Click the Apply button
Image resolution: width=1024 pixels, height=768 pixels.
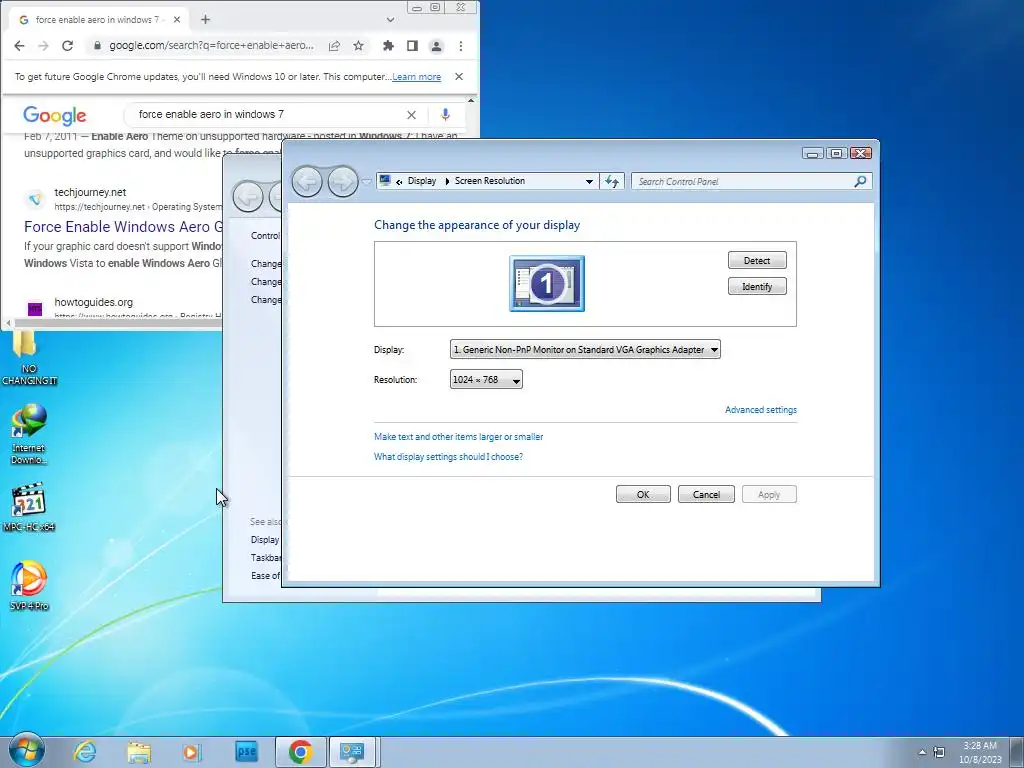tap(769, 494)
